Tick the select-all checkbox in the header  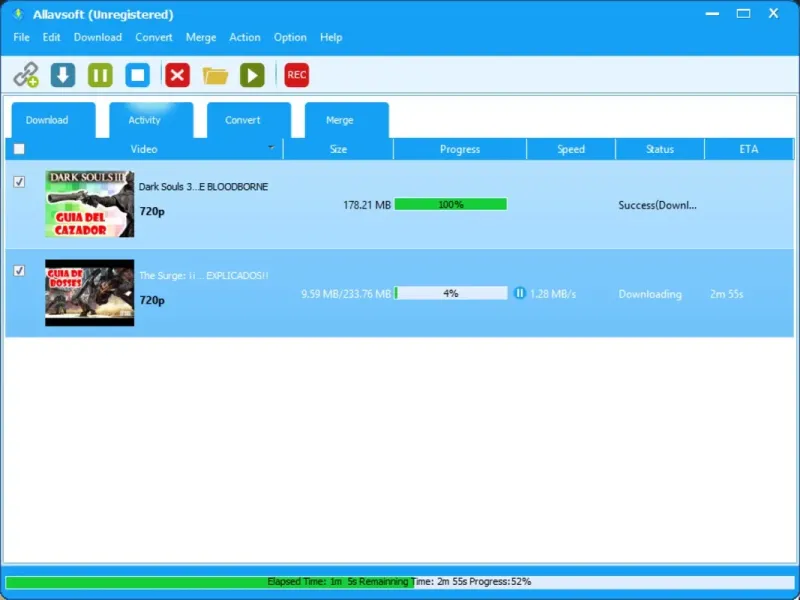tap(19, 149)
